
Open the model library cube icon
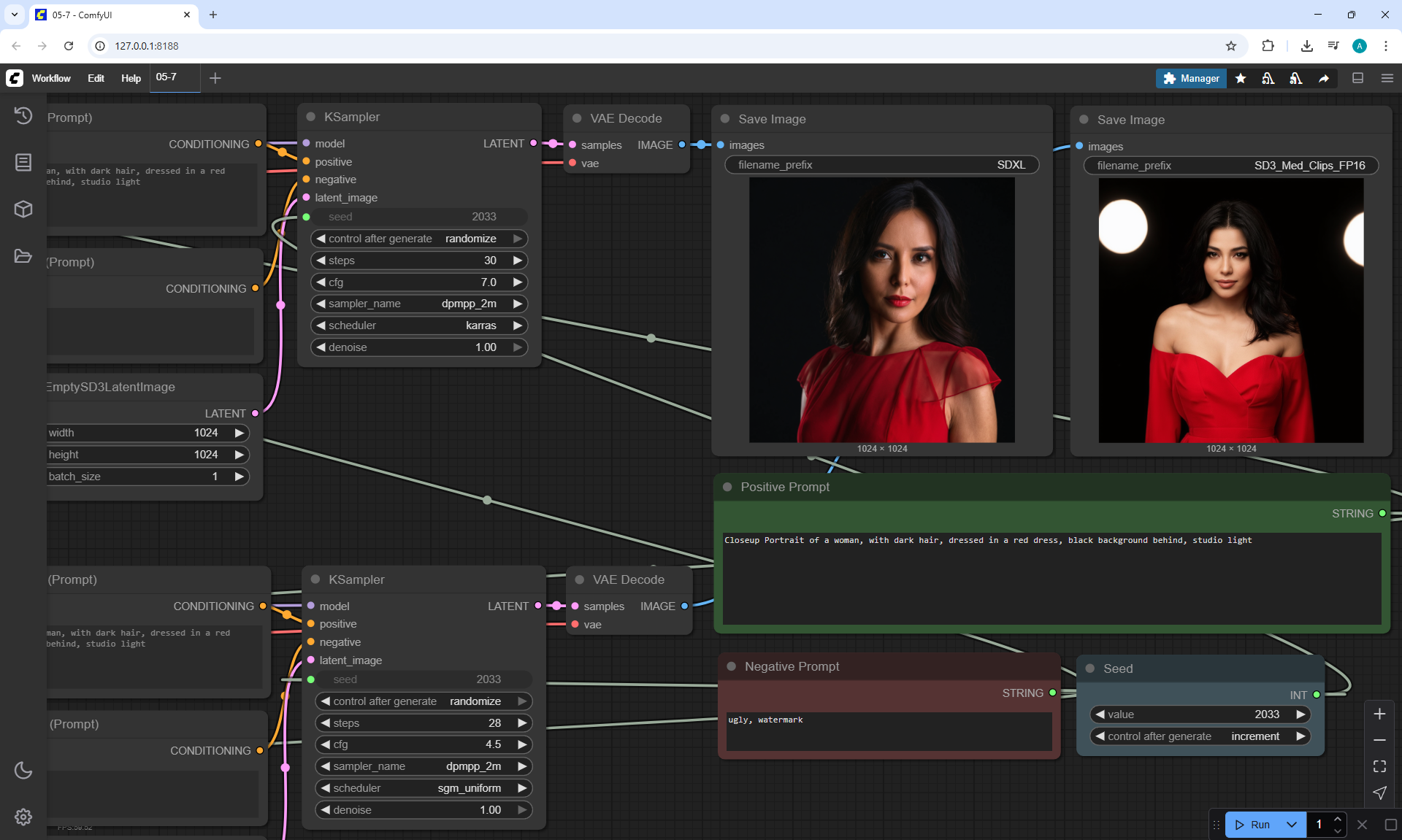coord(23,209)
